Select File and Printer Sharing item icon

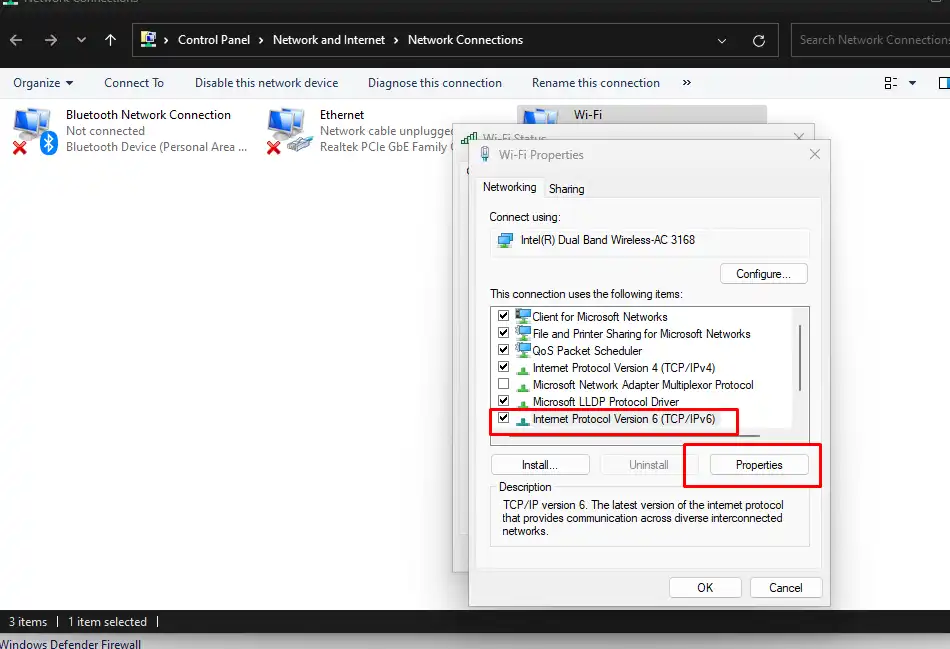point(523,333)
